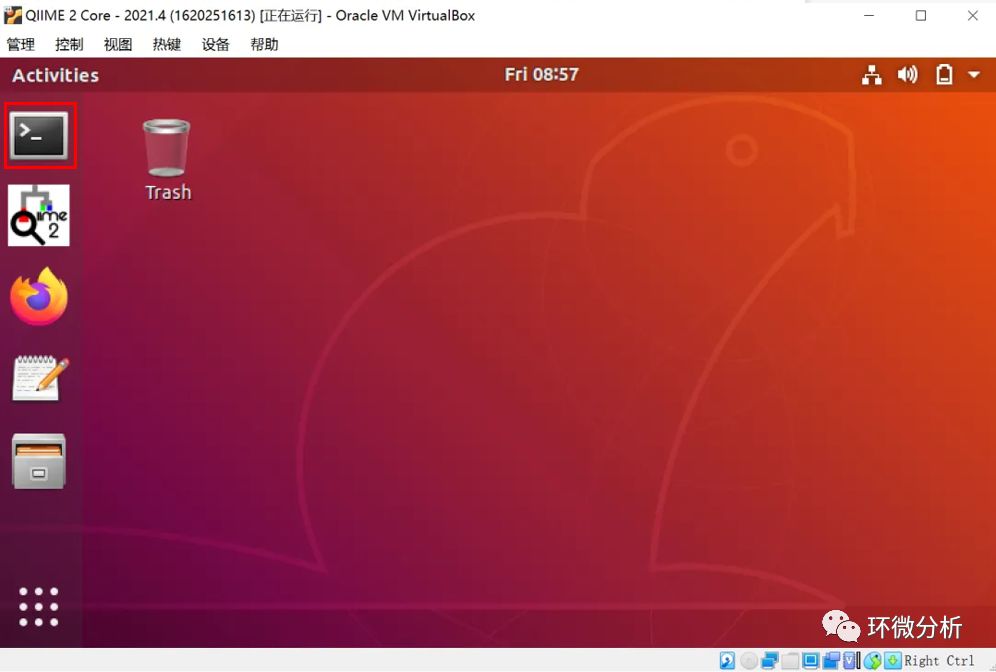Open the 热键 menu

click(166, 44)
